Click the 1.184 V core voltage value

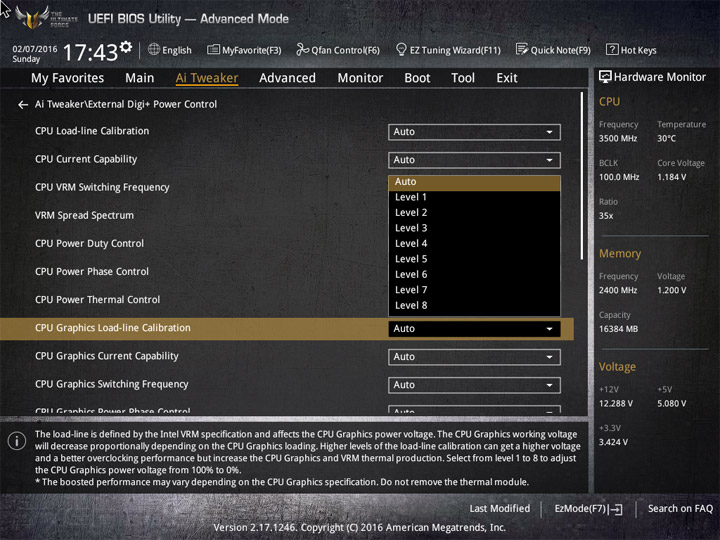pos(671,177)
